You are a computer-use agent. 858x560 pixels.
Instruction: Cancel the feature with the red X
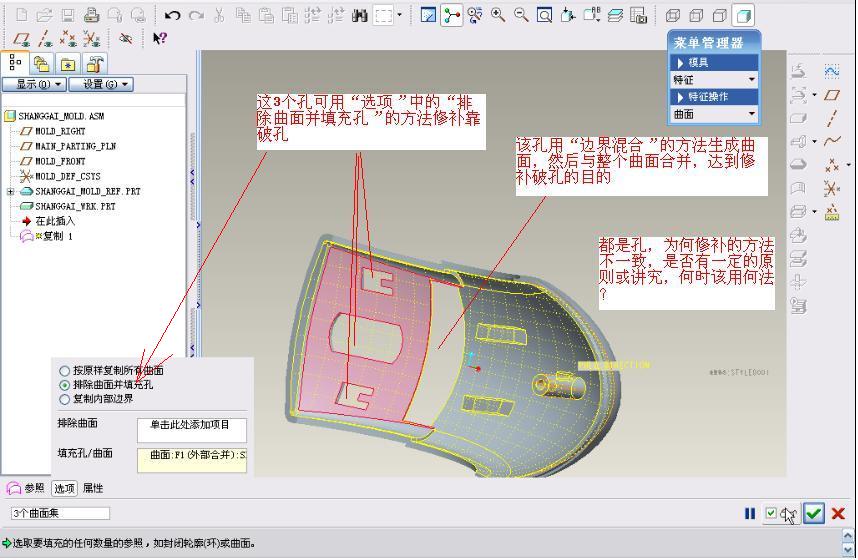(838, 513)
